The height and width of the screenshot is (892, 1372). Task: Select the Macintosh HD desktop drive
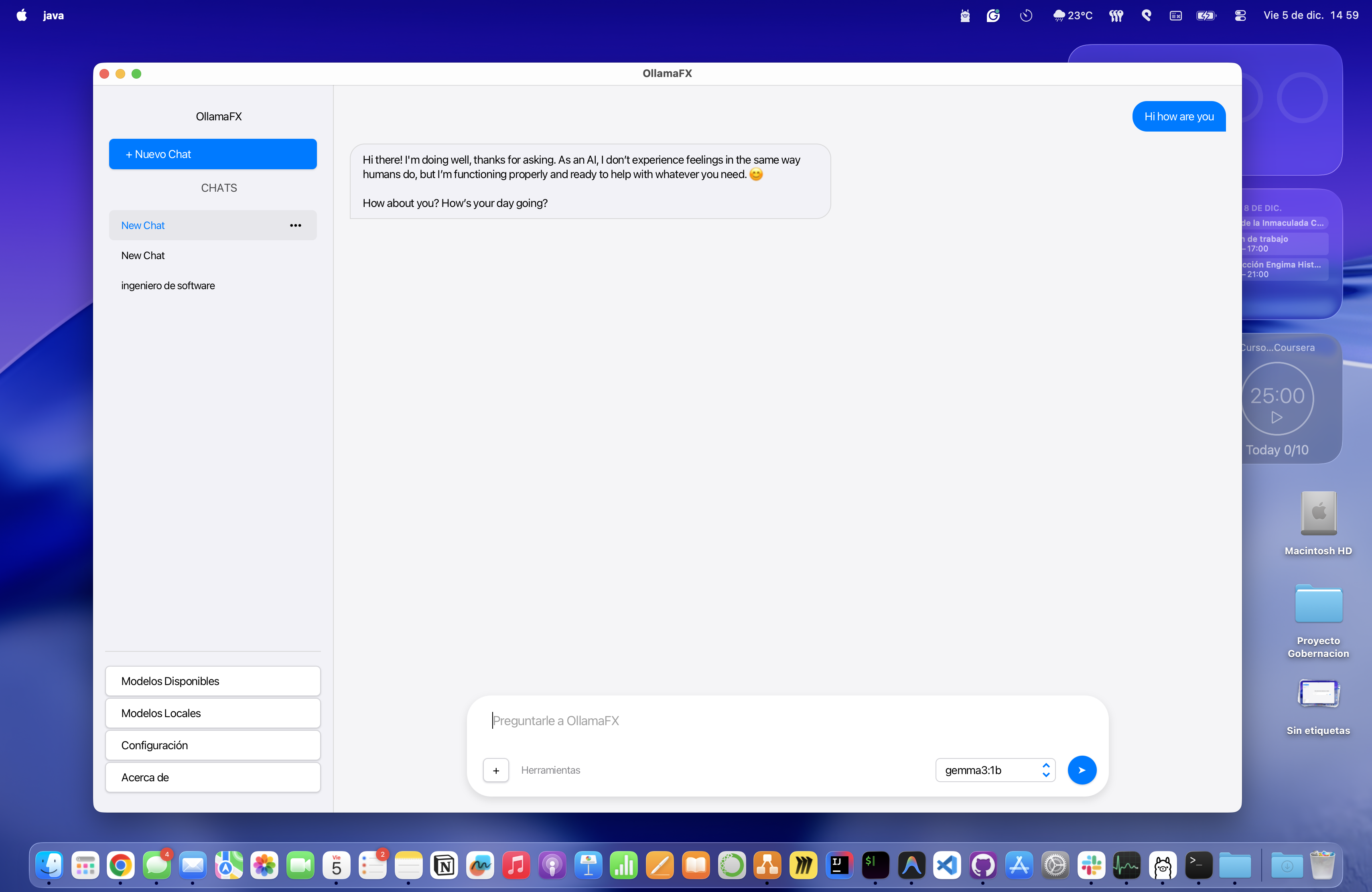1318,522
